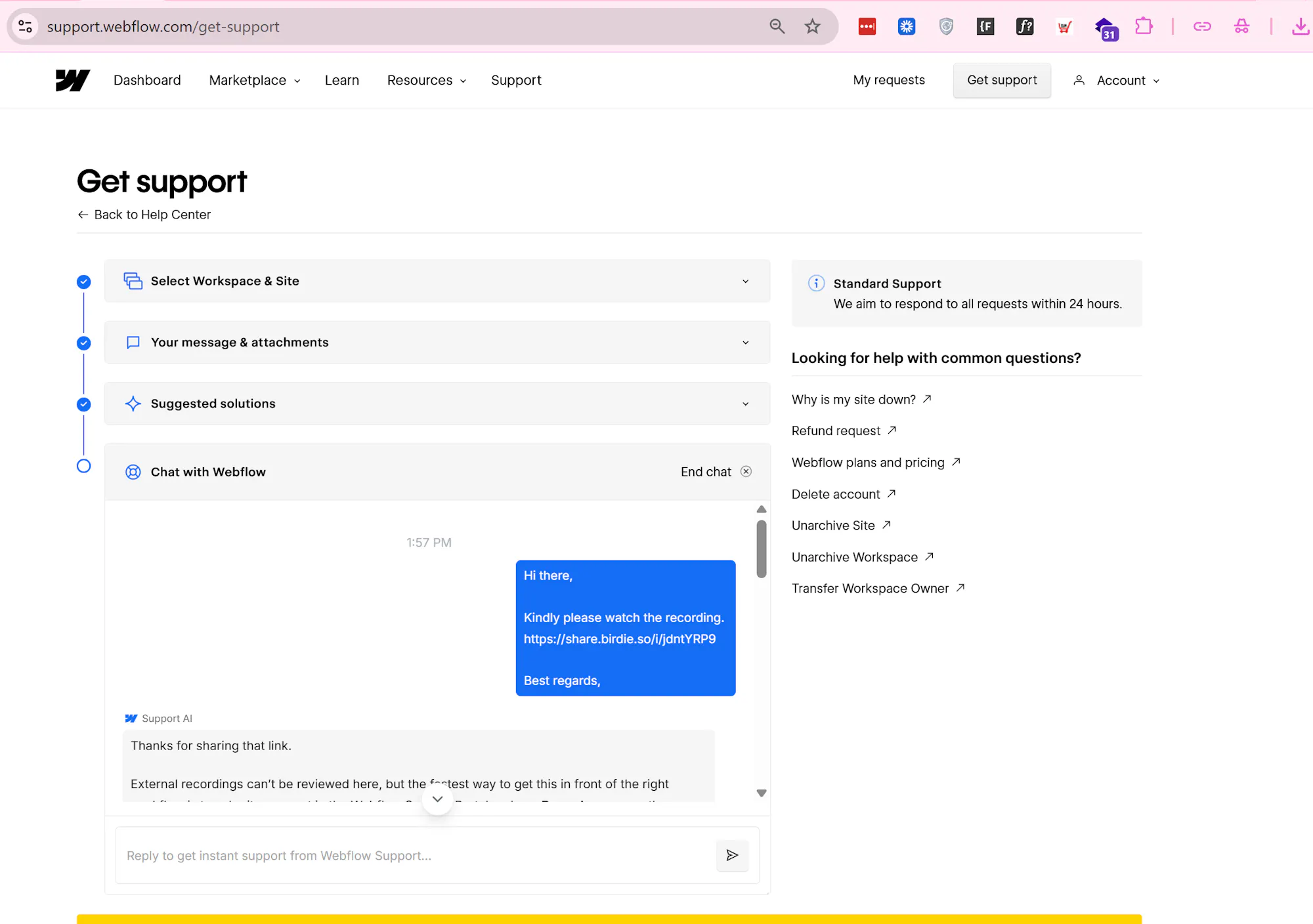Click the empty Chat with Webflow step circle

pos(83,466)
